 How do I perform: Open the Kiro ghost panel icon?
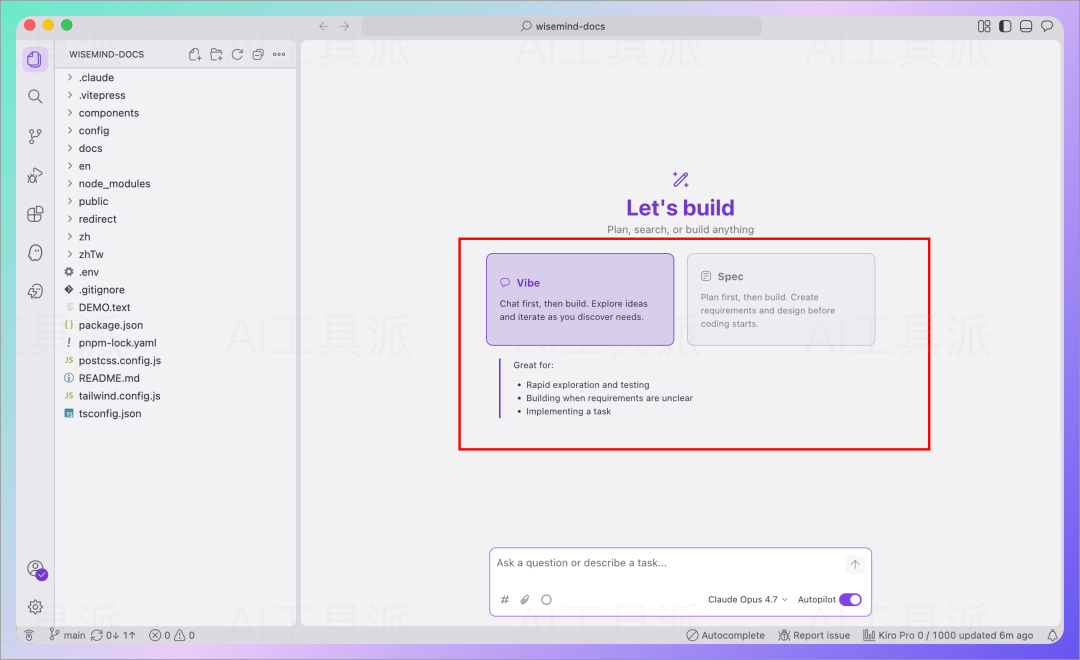coord(35,253)
